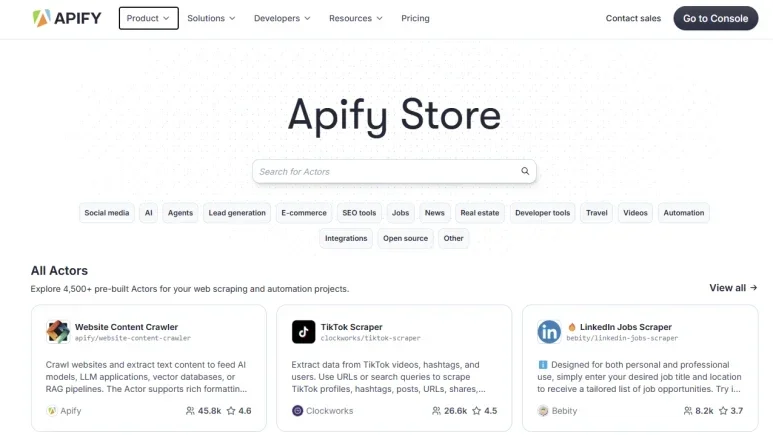
Task: Expand the Product dropdown menu
Action: point(148,18)
